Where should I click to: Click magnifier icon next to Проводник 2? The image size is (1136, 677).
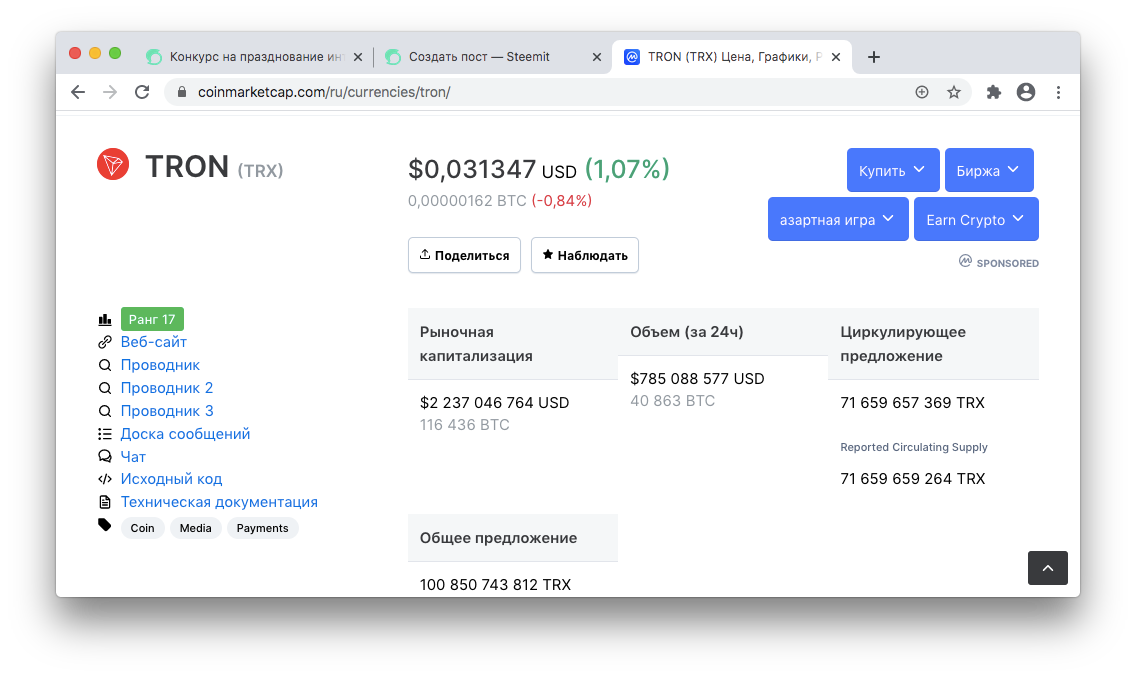tap(105, 388)
